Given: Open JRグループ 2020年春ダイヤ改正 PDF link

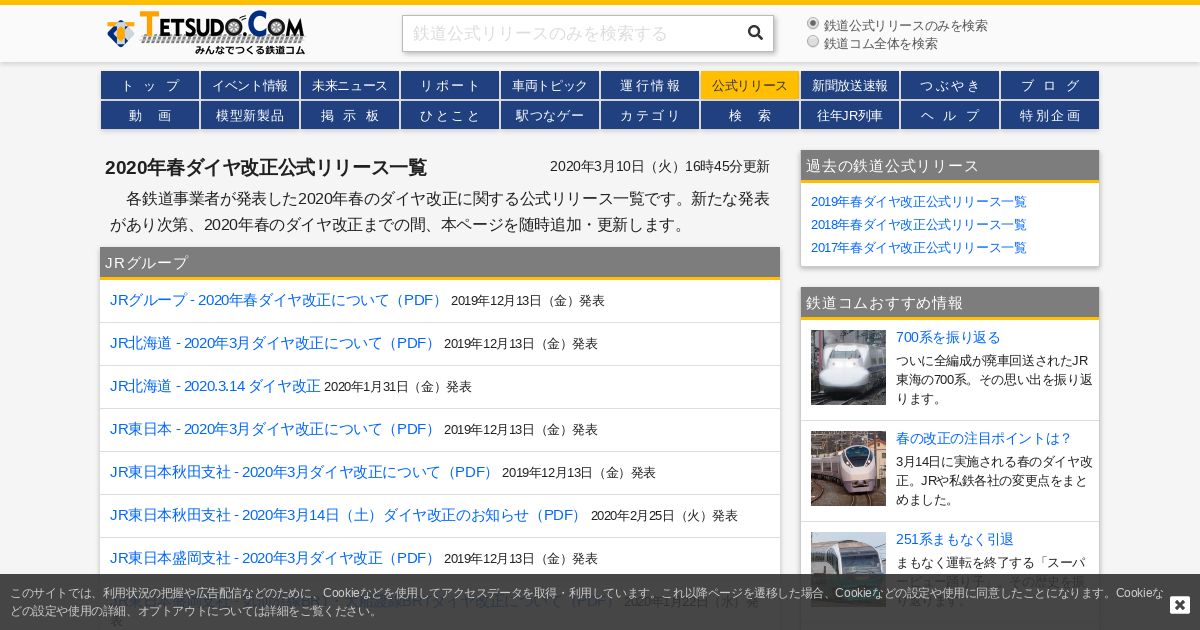Looking at the screenshot, I should pyautogui.click(x=278, y=300).
